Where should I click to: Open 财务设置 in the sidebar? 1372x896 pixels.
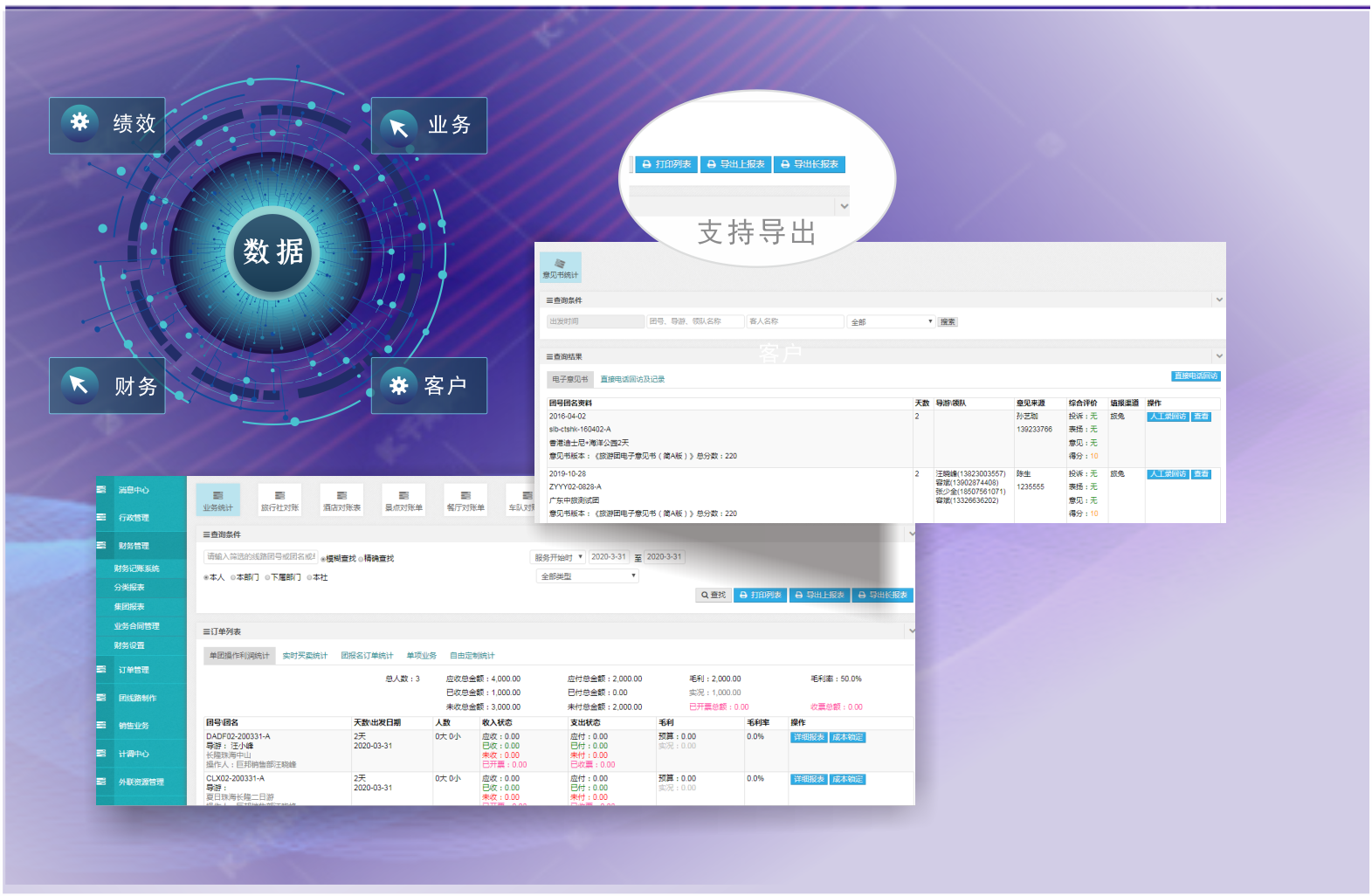click(x=129, y=645)
